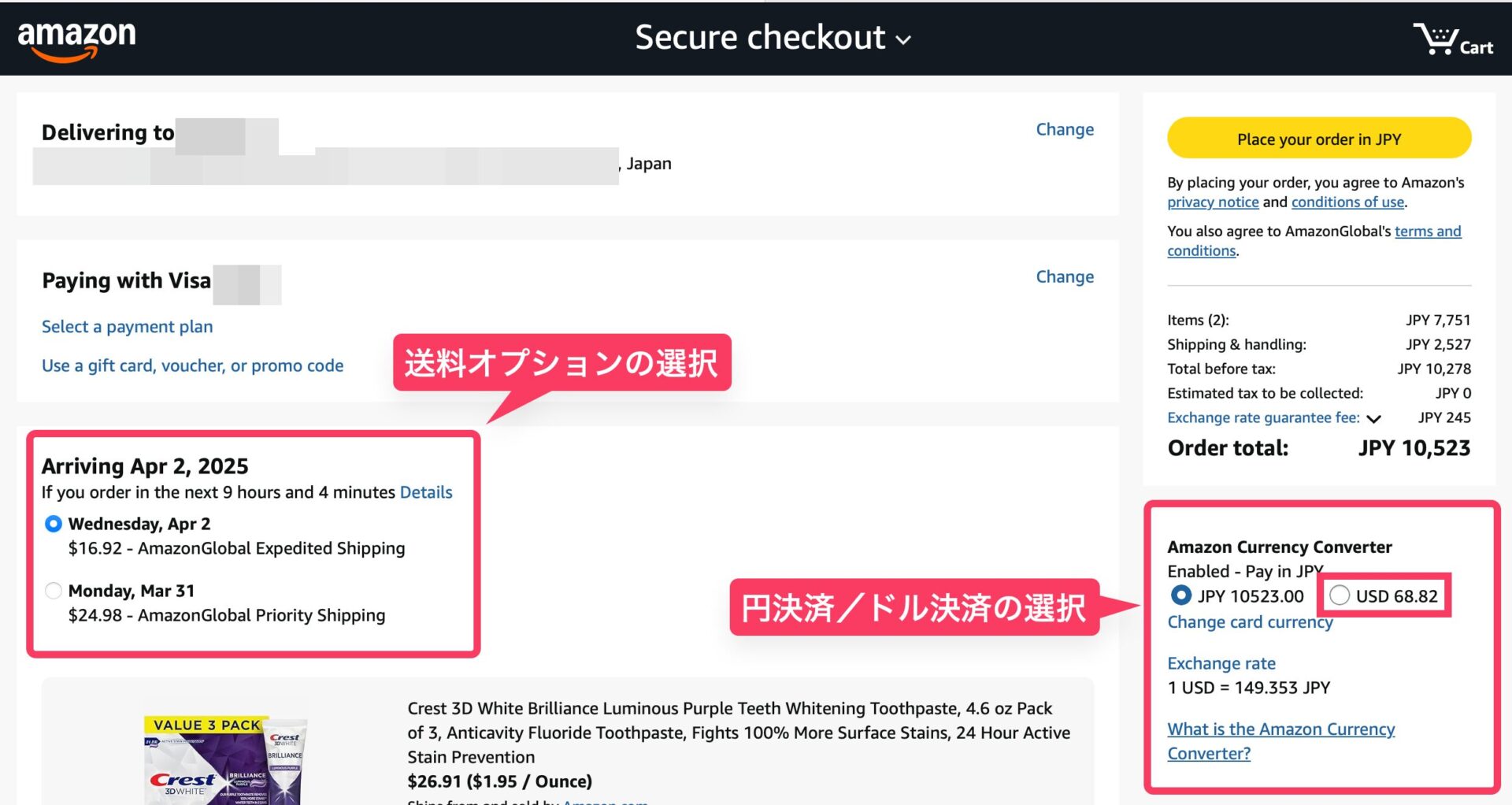This screenshot has width=1512, height=805.
Task: Change the Visa payment method
Action: pyautogui.click(x=1064, y=276)
